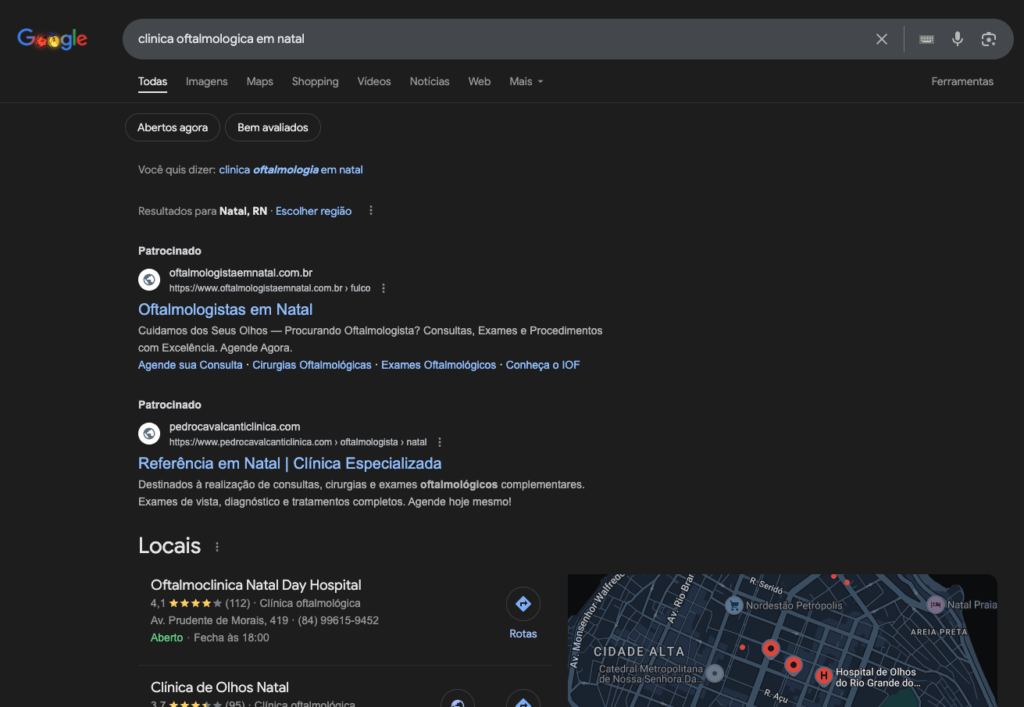The height and width of the screenshot is (707, 1024).
Task: Click the suggested spelling clinica oftalmologia em natal
Action: [x=291, y=170]
